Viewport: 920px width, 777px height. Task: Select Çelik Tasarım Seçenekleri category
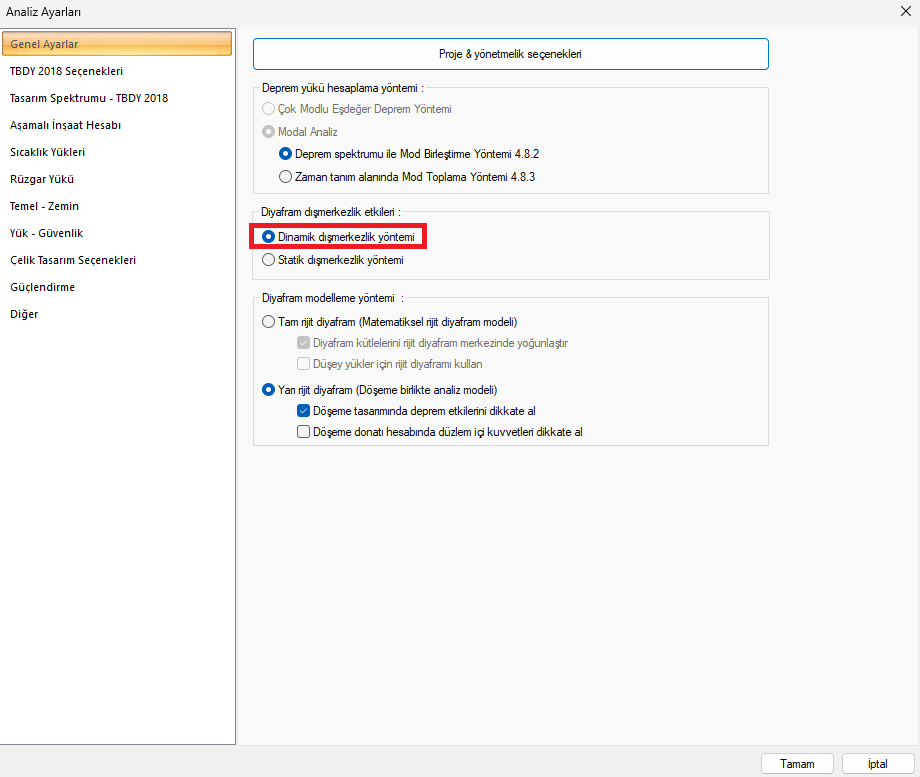(x=72, y=260)
